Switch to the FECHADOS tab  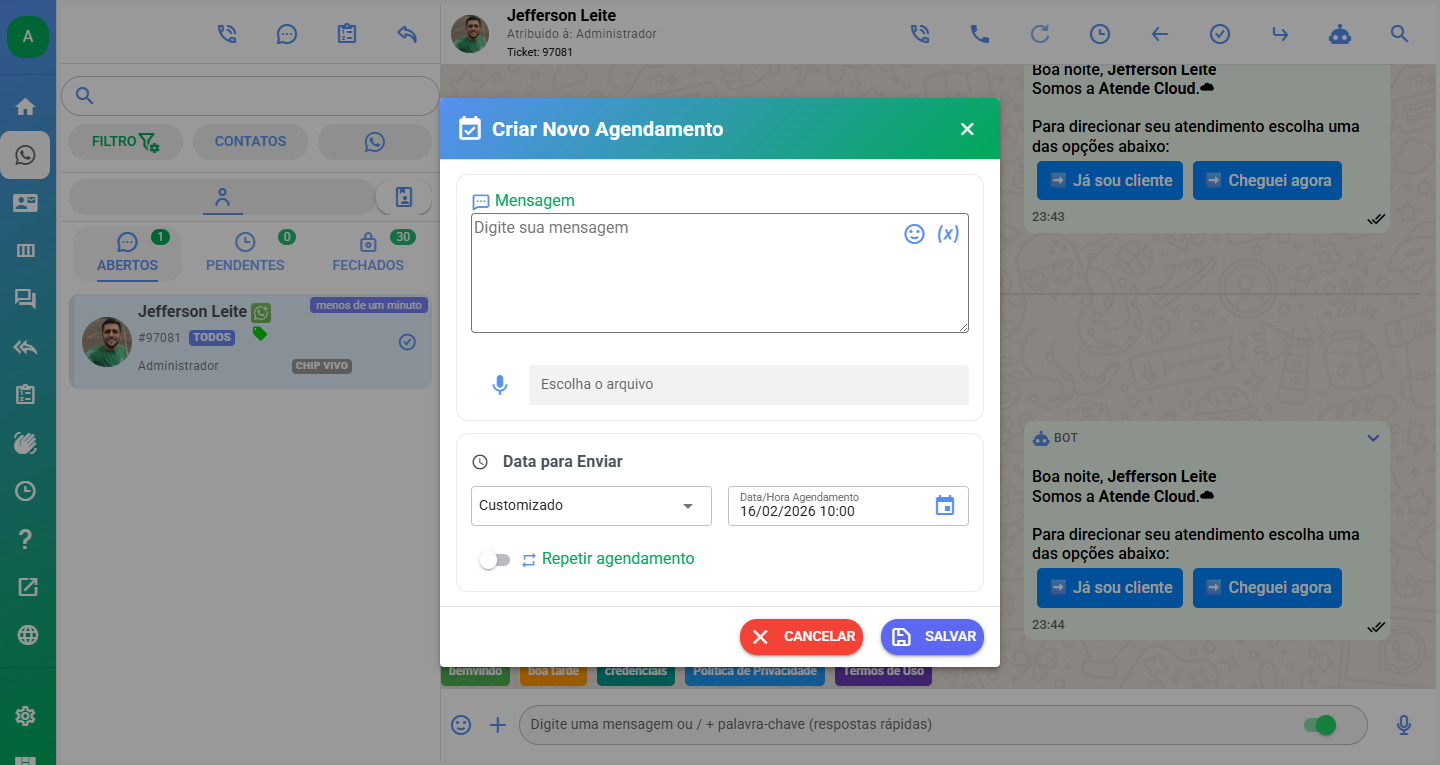pyautogui.click(x=368, y=253)
